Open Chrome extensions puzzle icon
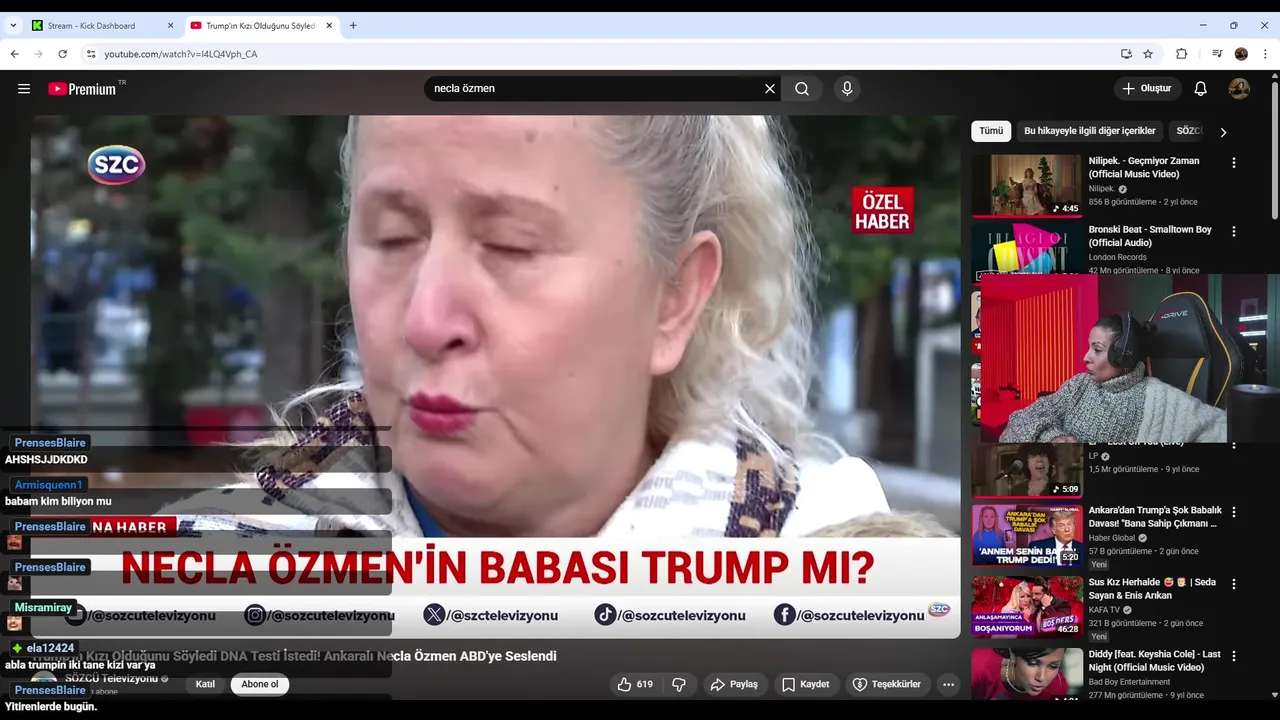Image resolution: width=1280 pixels, height=720 pixels. coord(1181,54)
